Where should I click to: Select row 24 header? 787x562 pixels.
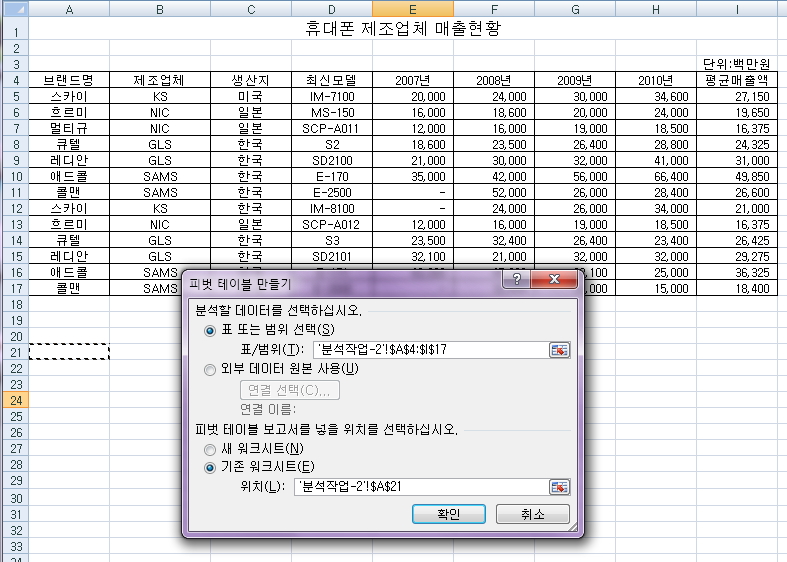pyautogui.click(x=16, y=400)
